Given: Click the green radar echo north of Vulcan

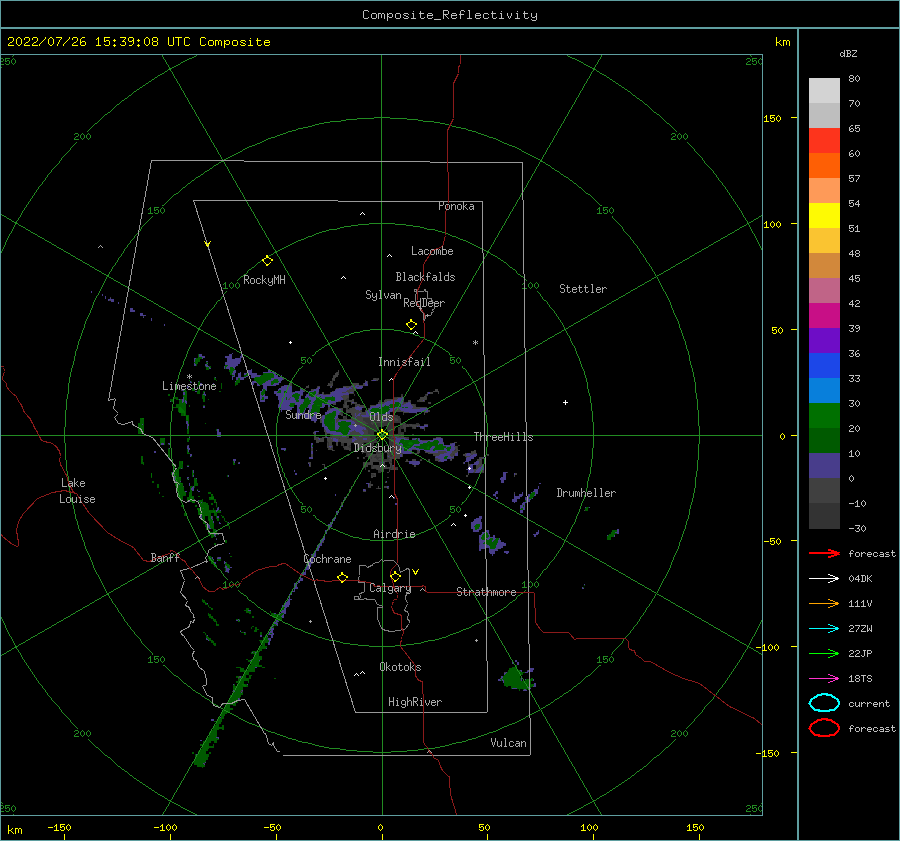Looking at the screenshot, I should pos(517,676).
